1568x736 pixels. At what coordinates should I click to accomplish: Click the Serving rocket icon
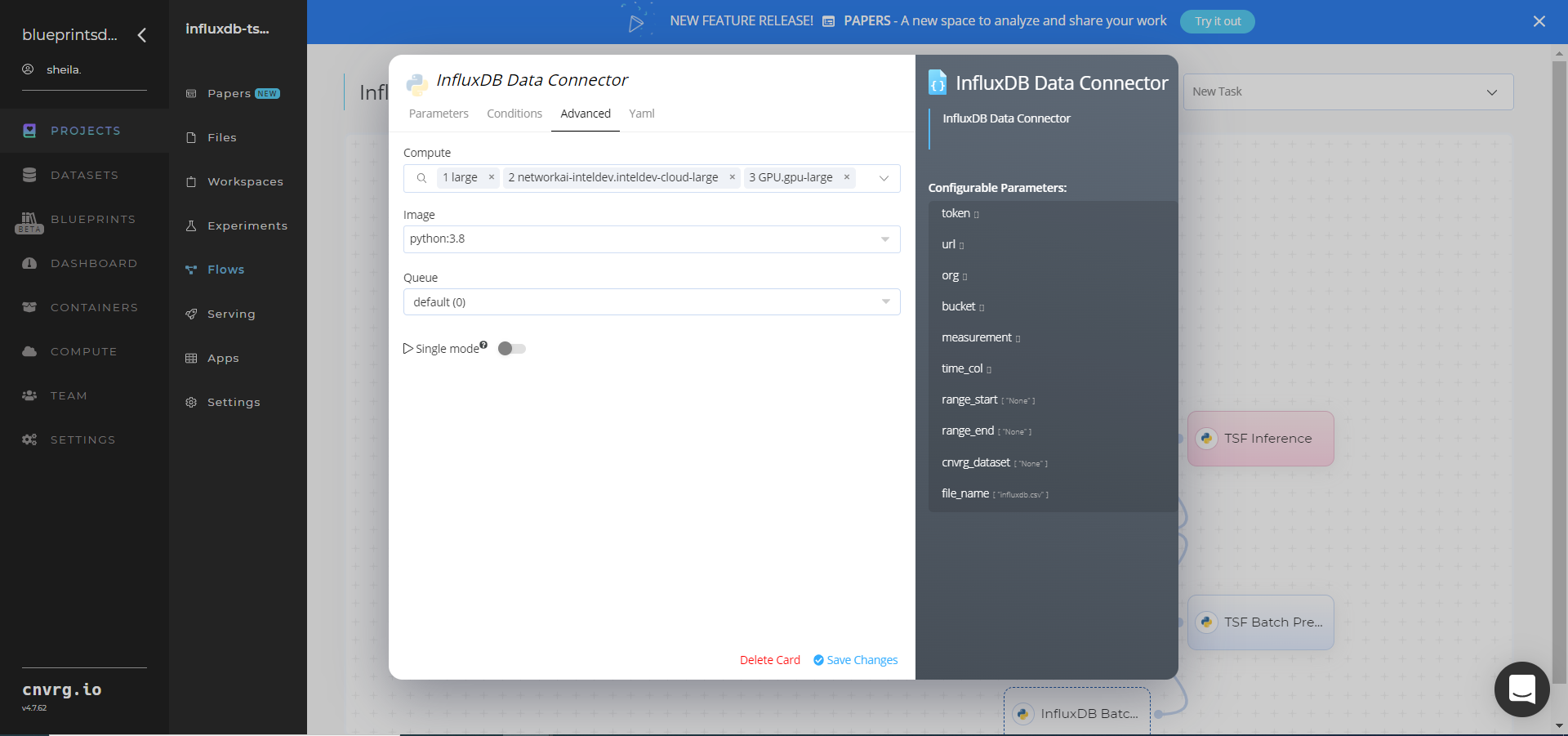191,314
